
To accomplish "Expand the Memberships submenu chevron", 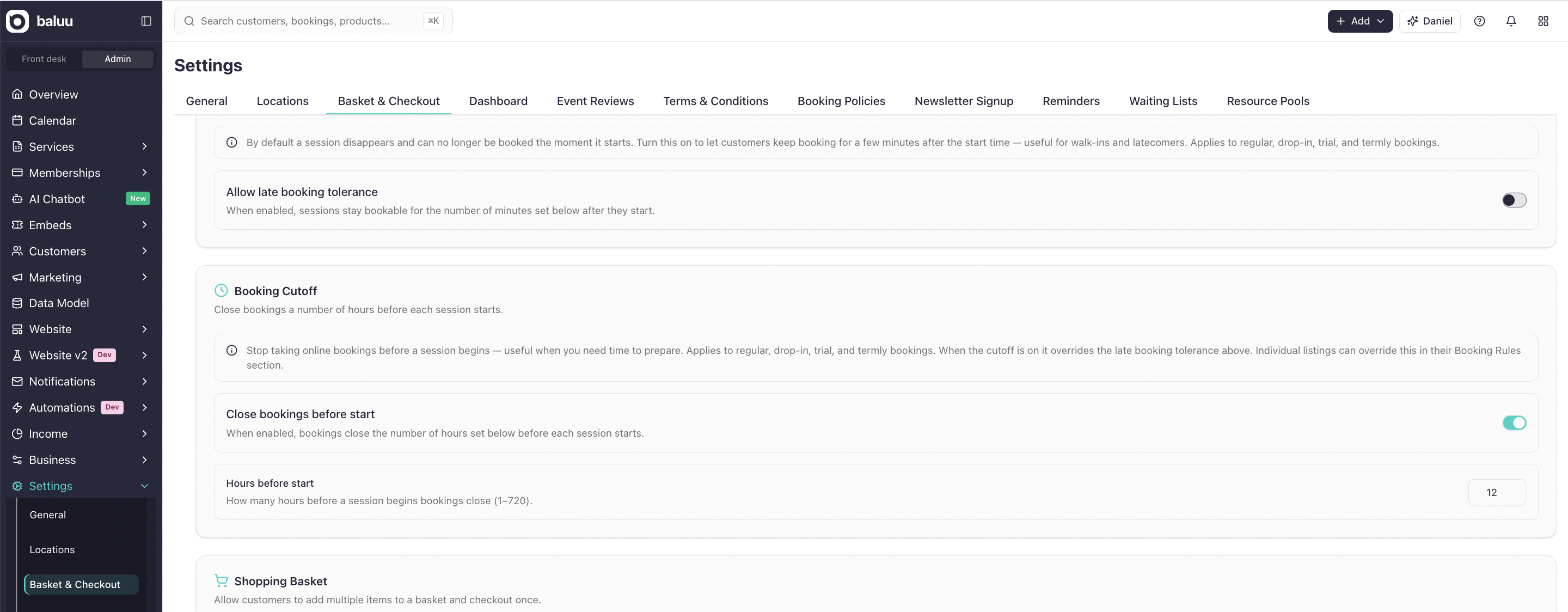I will (x=145, y=173).
